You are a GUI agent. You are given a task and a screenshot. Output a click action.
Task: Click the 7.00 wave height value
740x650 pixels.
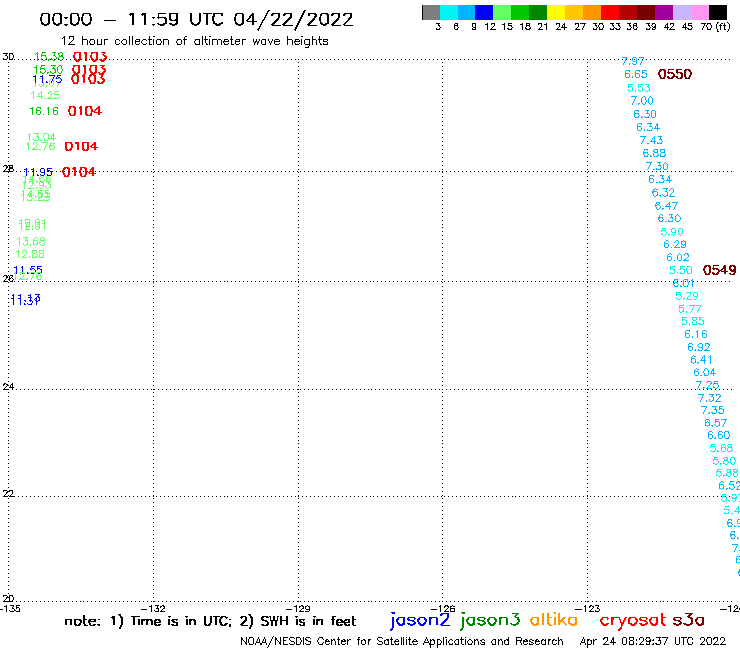click(642, 101)
